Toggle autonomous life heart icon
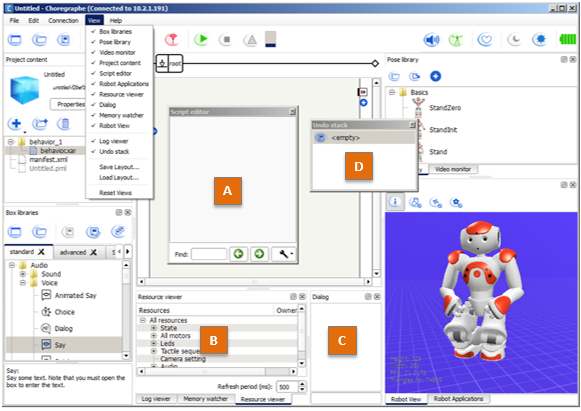Image resolution: width=581 pixels, height=411 pixels. tap(485, 40)
